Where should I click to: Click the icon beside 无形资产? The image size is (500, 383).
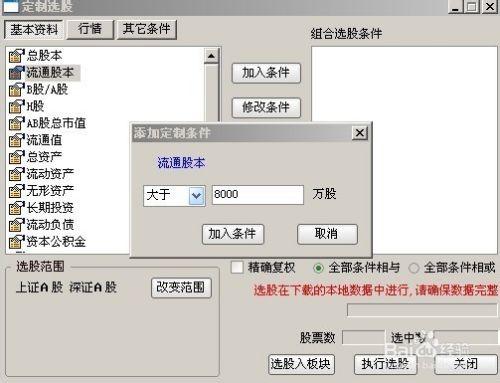[17, 191]
